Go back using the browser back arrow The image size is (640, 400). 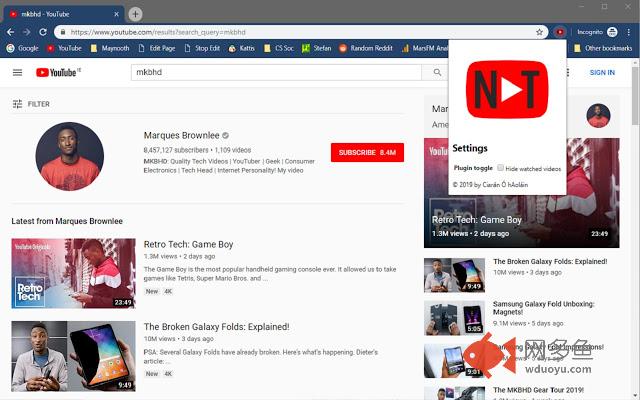tap(11, 32)
